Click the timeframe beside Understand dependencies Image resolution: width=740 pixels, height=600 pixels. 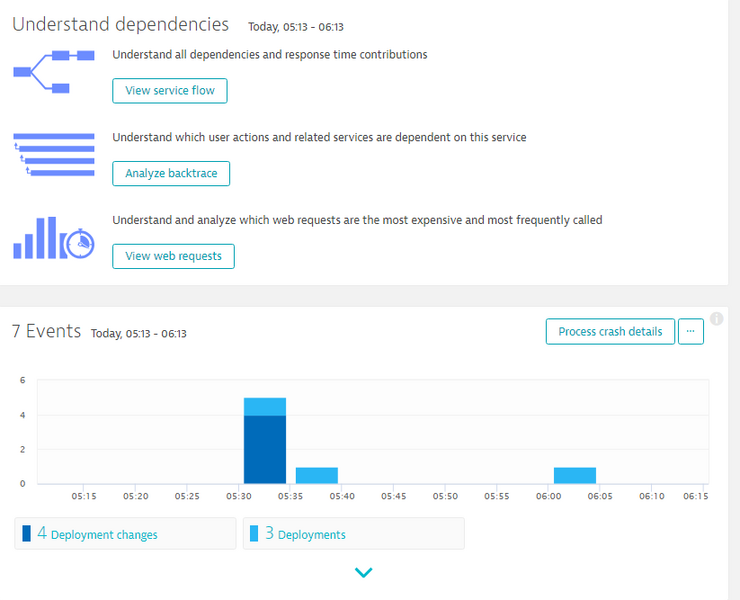coord(295,27)
